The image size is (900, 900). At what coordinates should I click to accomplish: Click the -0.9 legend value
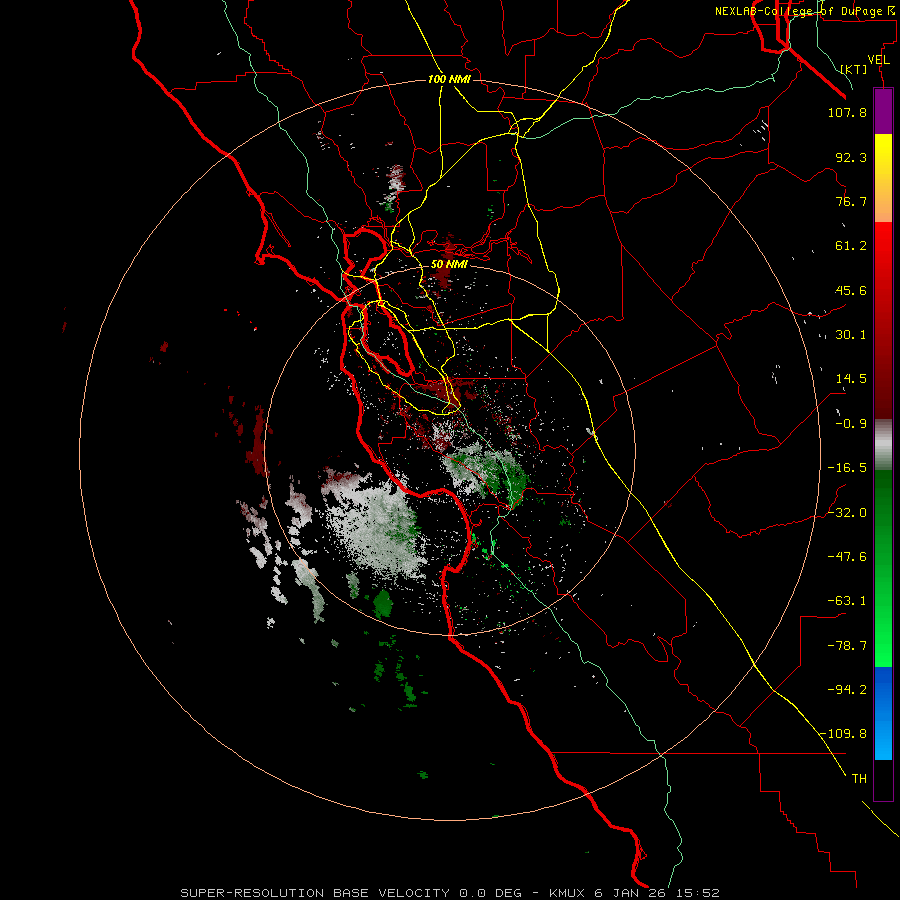coord(851,424)
